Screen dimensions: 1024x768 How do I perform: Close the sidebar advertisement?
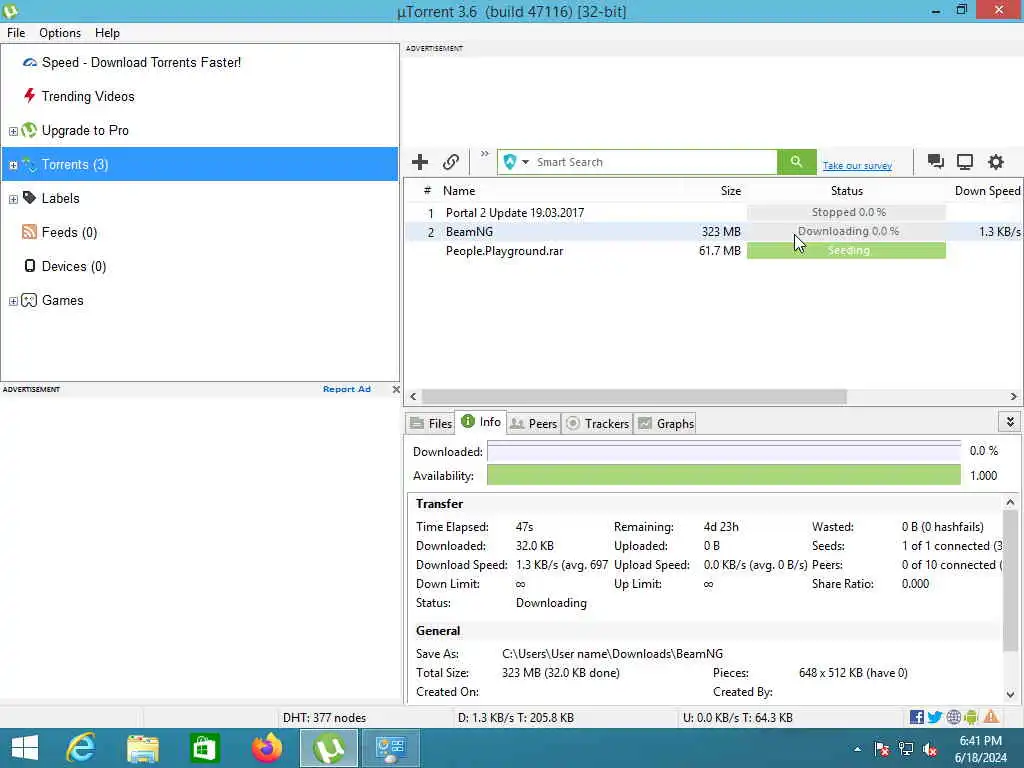pyautogui.click(x=396, y=389)
